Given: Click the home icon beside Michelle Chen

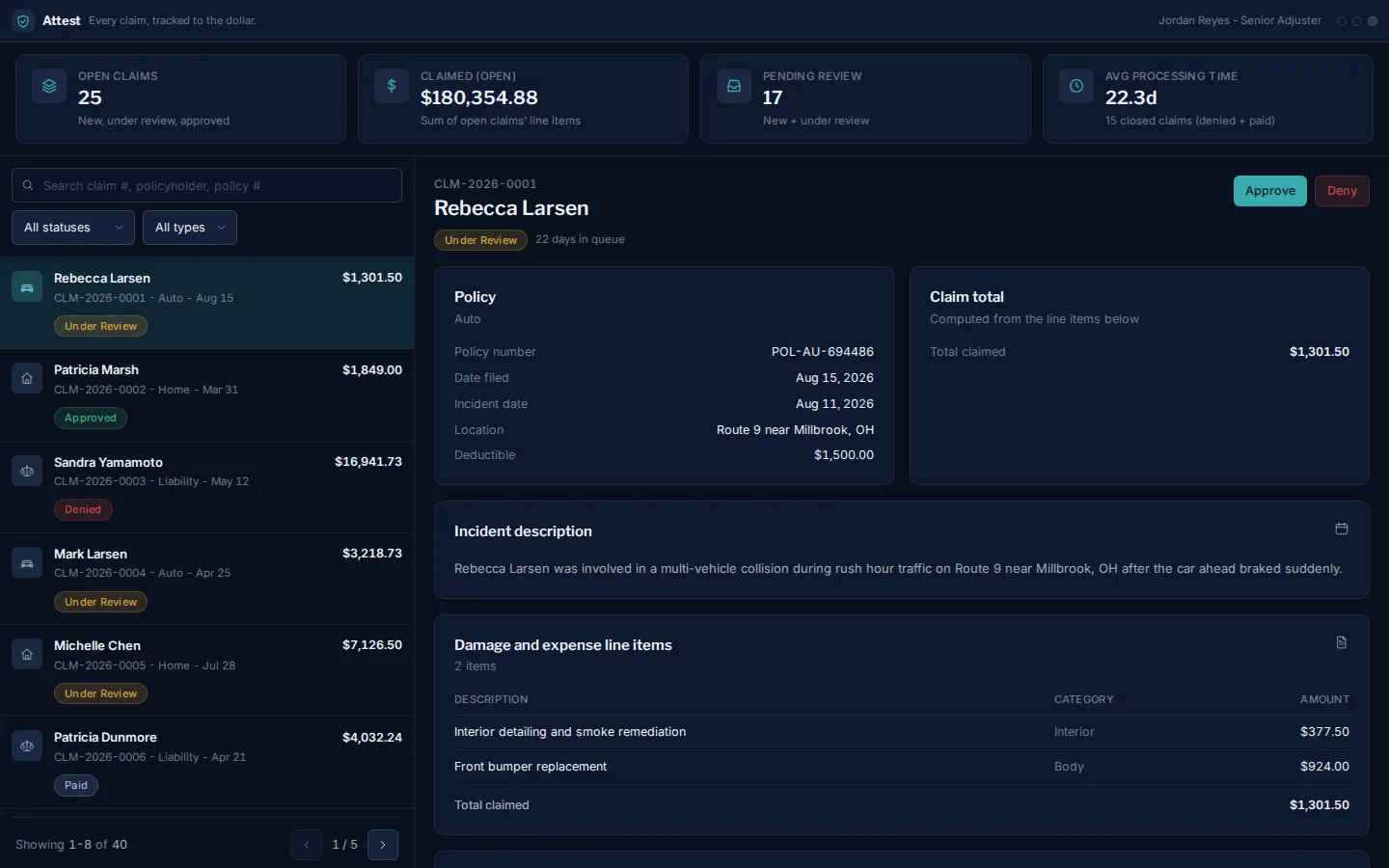Looking at the screenshot, I should click(x=27, y=655).
